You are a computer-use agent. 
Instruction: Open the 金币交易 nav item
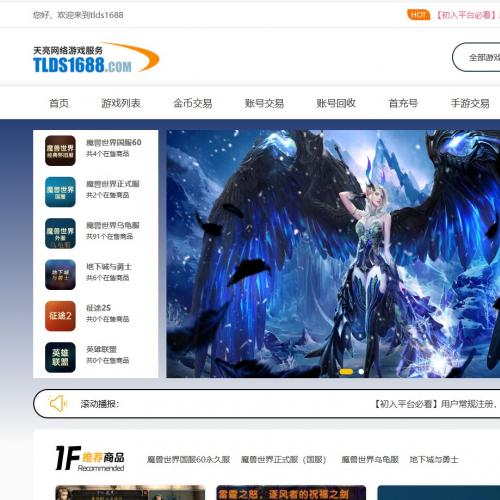click(x=193, y=103)
